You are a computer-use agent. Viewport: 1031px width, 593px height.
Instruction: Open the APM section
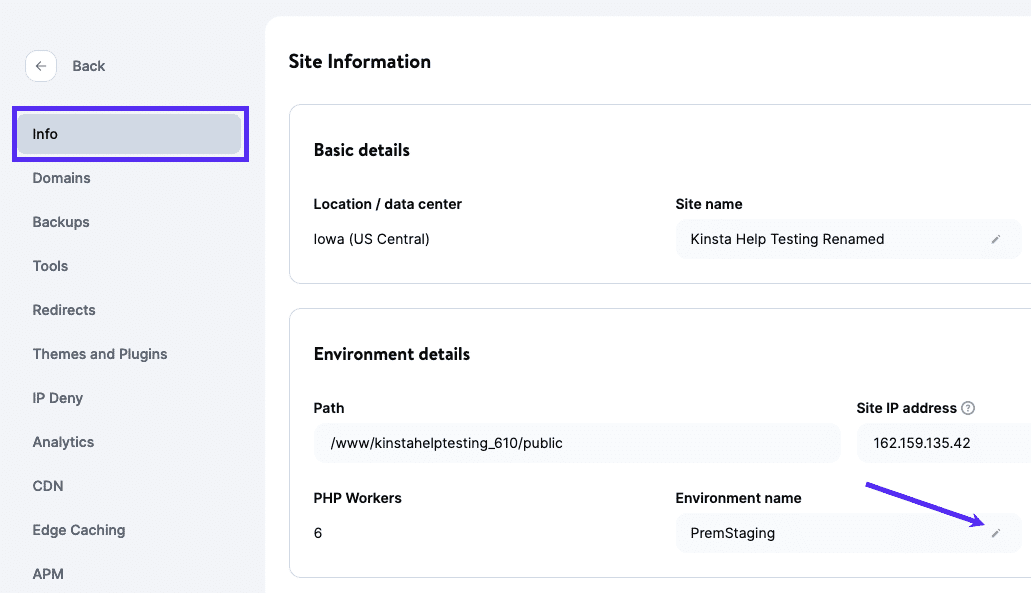(47, 574)
